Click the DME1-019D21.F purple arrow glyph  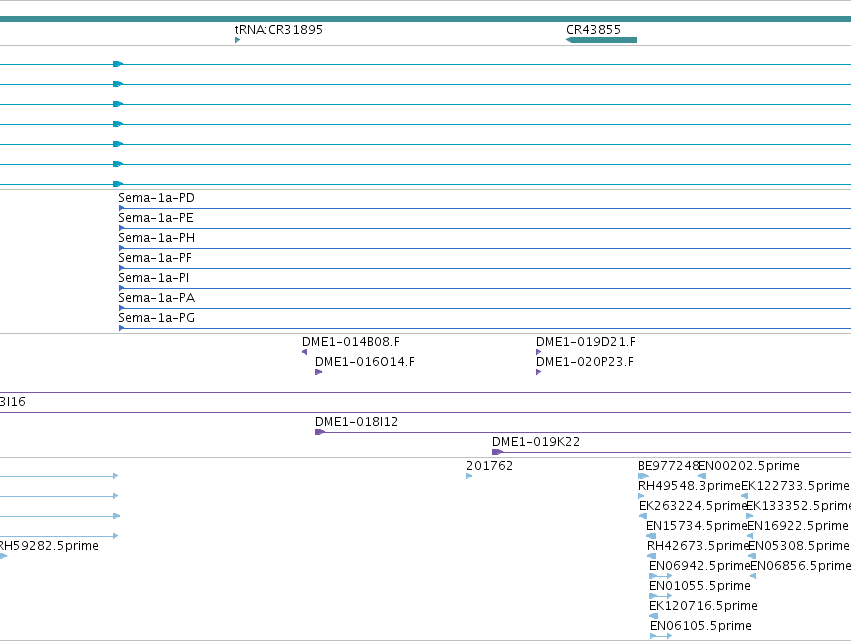click(x=538, y=352)
